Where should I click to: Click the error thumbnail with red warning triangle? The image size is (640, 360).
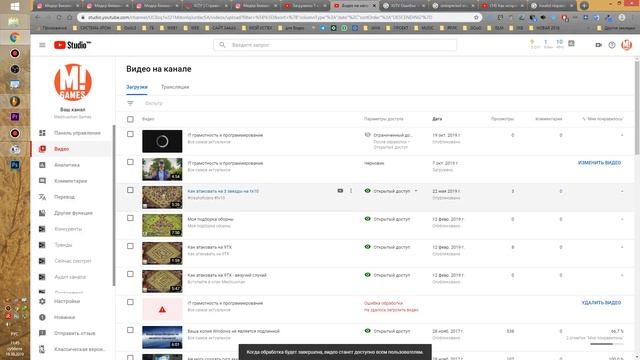(162, 309)
